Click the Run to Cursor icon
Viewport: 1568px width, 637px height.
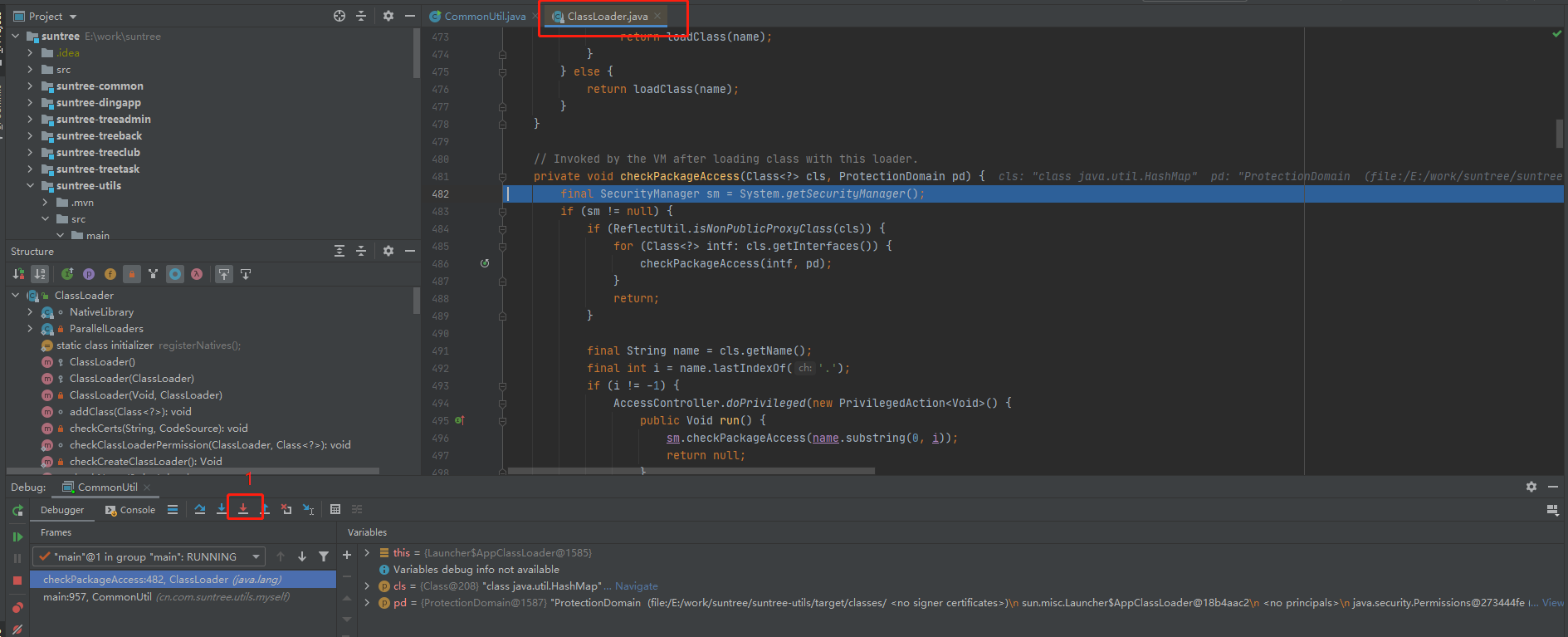tap(308, 509)
